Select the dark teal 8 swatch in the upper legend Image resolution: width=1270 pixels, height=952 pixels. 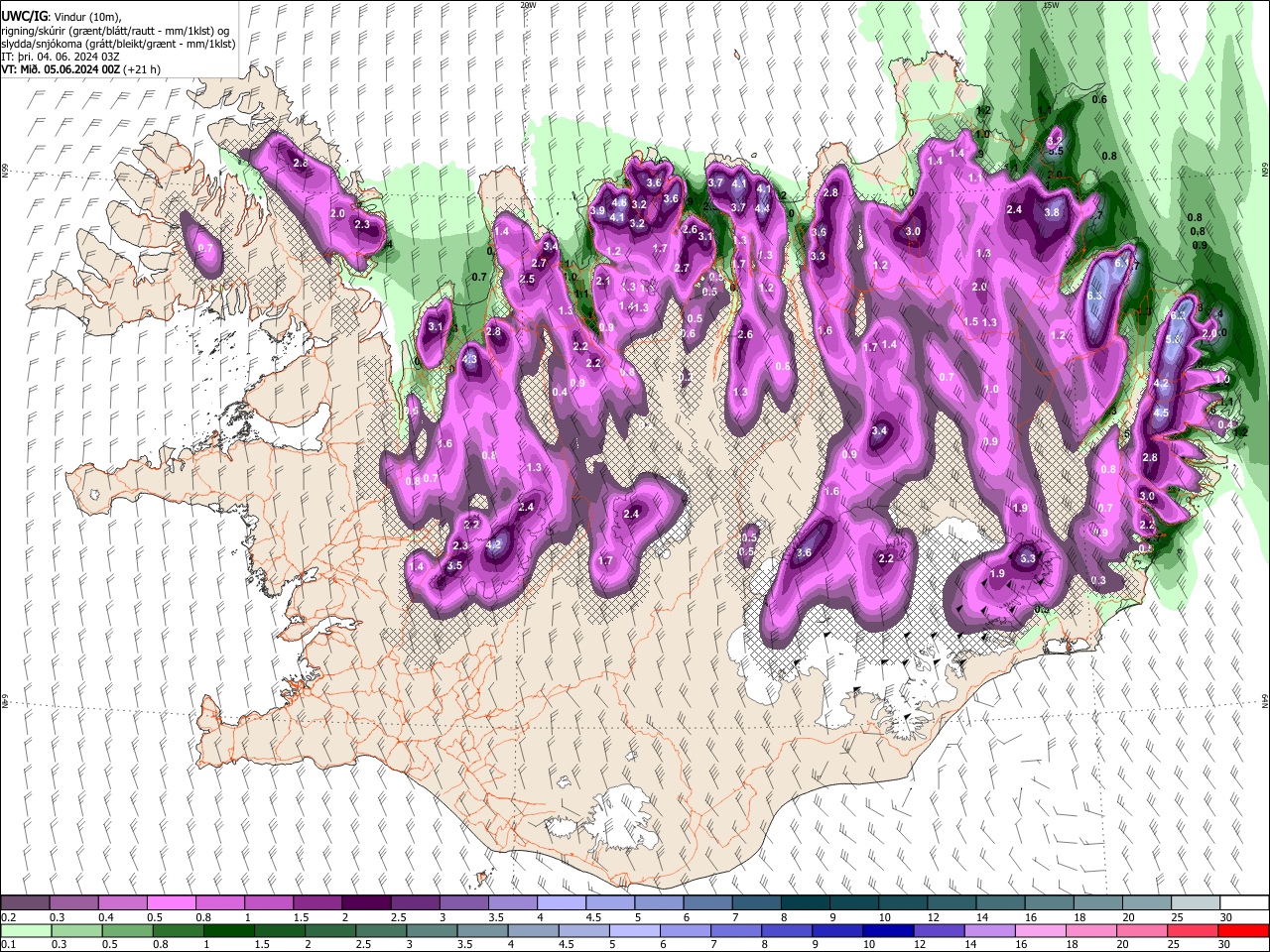point(805,903)
